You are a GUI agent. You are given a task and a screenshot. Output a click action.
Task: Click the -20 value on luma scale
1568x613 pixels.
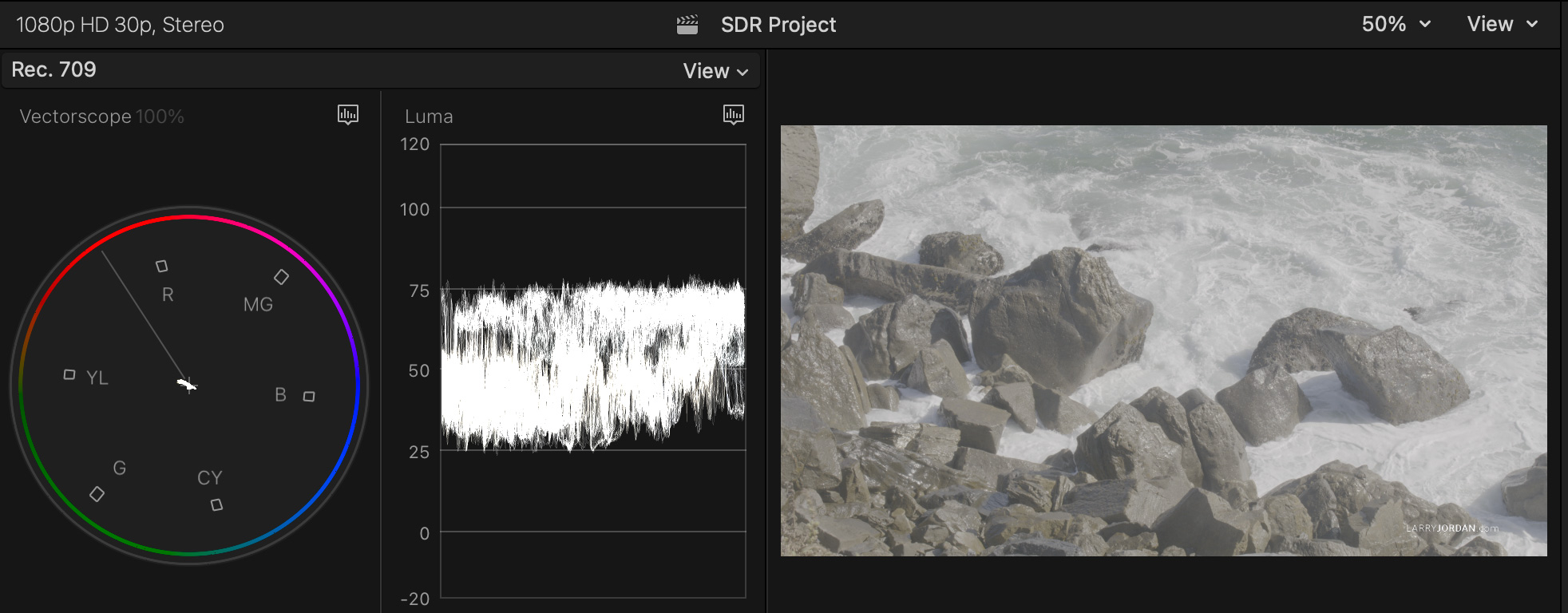coord(414,599)
